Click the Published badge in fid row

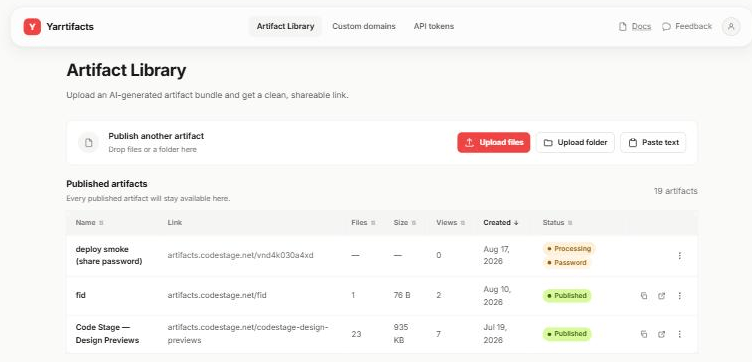click(567, 296)
